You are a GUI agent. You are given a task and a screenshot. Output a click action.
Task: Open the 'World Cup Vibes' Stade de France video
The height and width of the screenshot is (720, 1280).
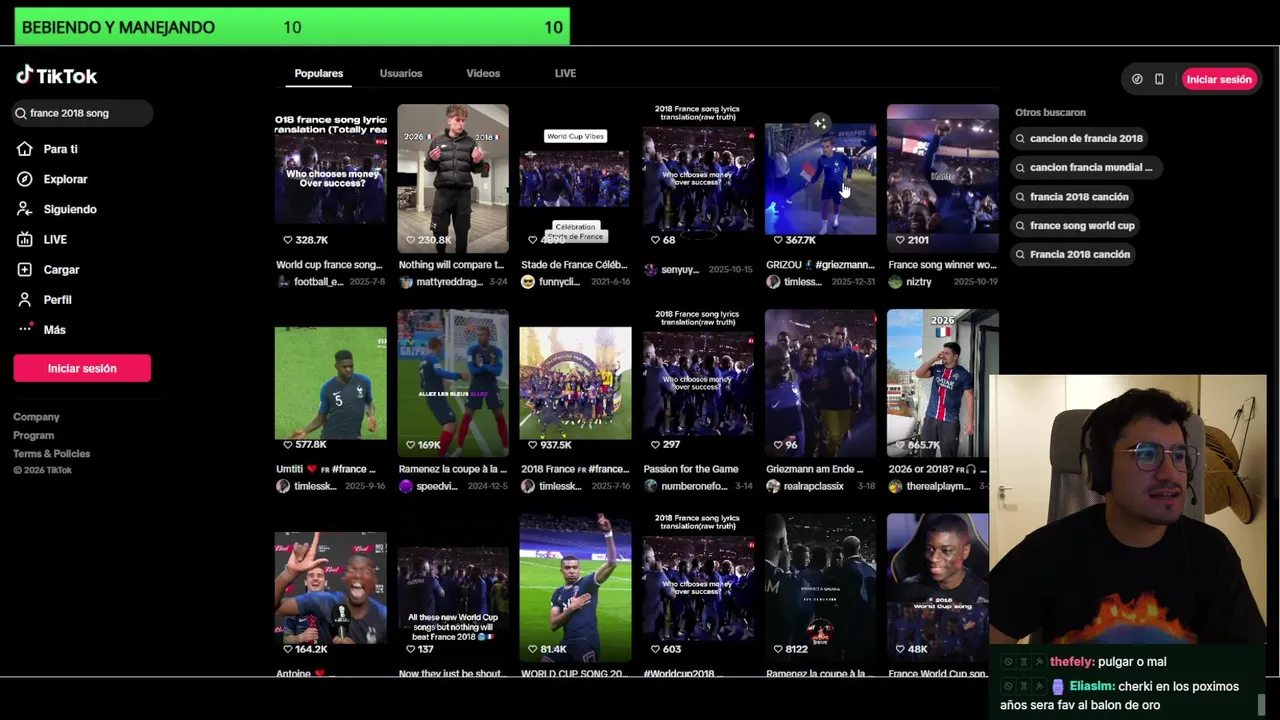tap(575, 179)
